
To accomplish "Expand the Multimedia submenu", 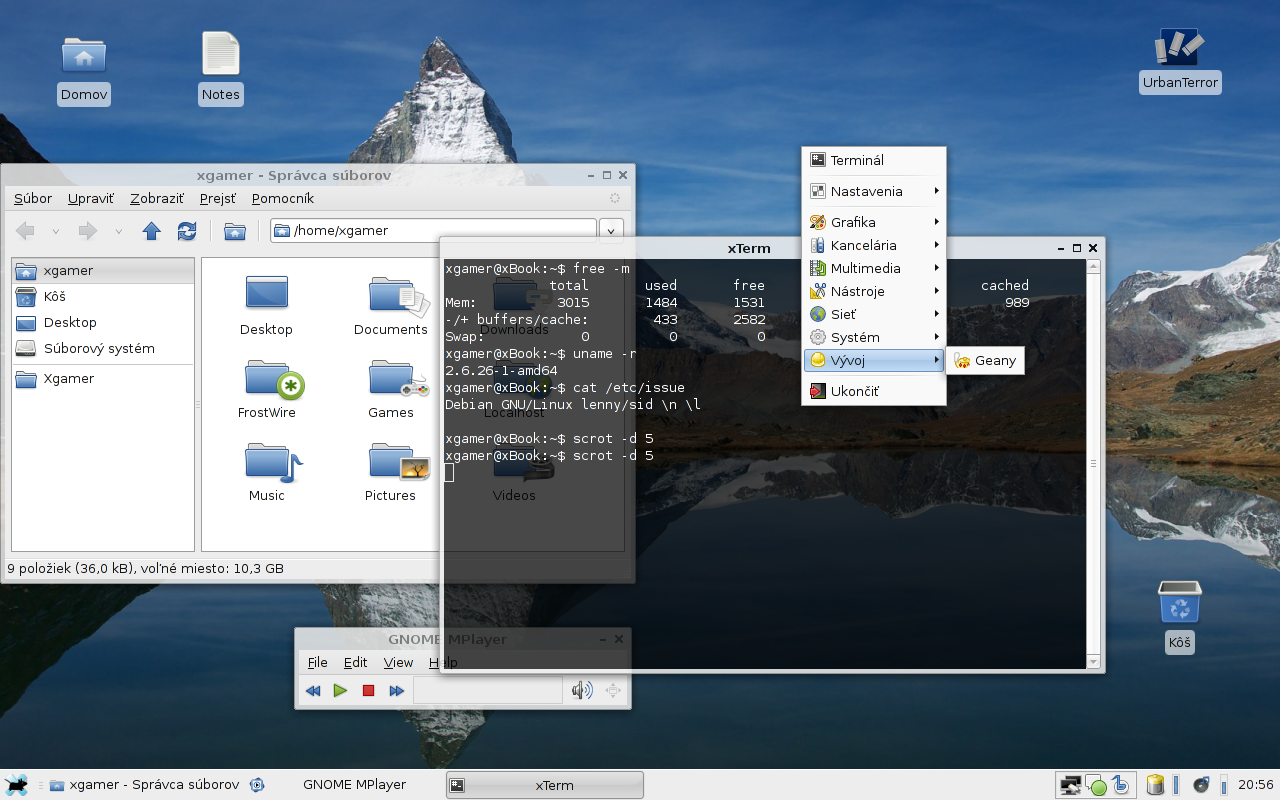I will pos(873,268).
